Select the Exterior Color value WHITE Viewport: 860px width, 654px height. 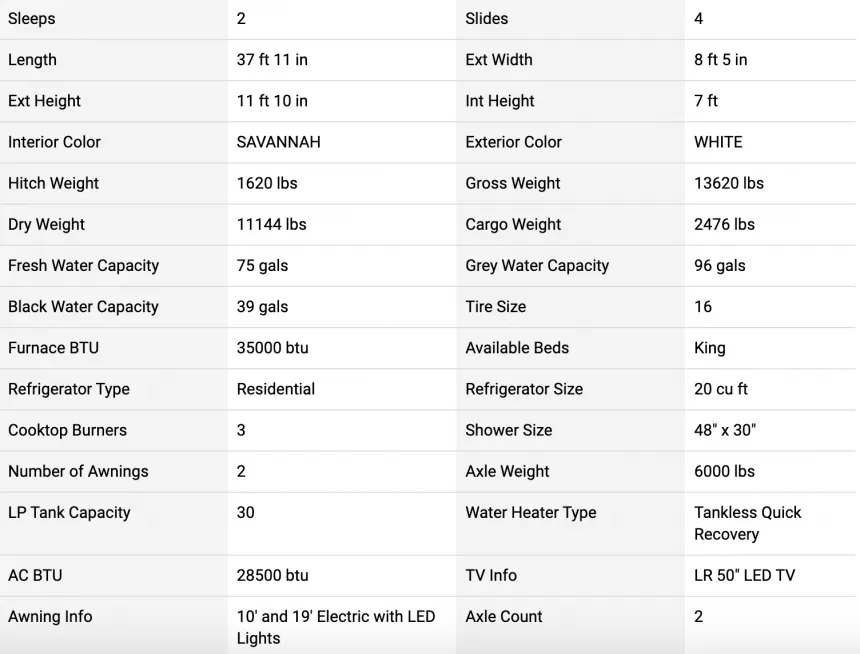[x=718, y=142]
